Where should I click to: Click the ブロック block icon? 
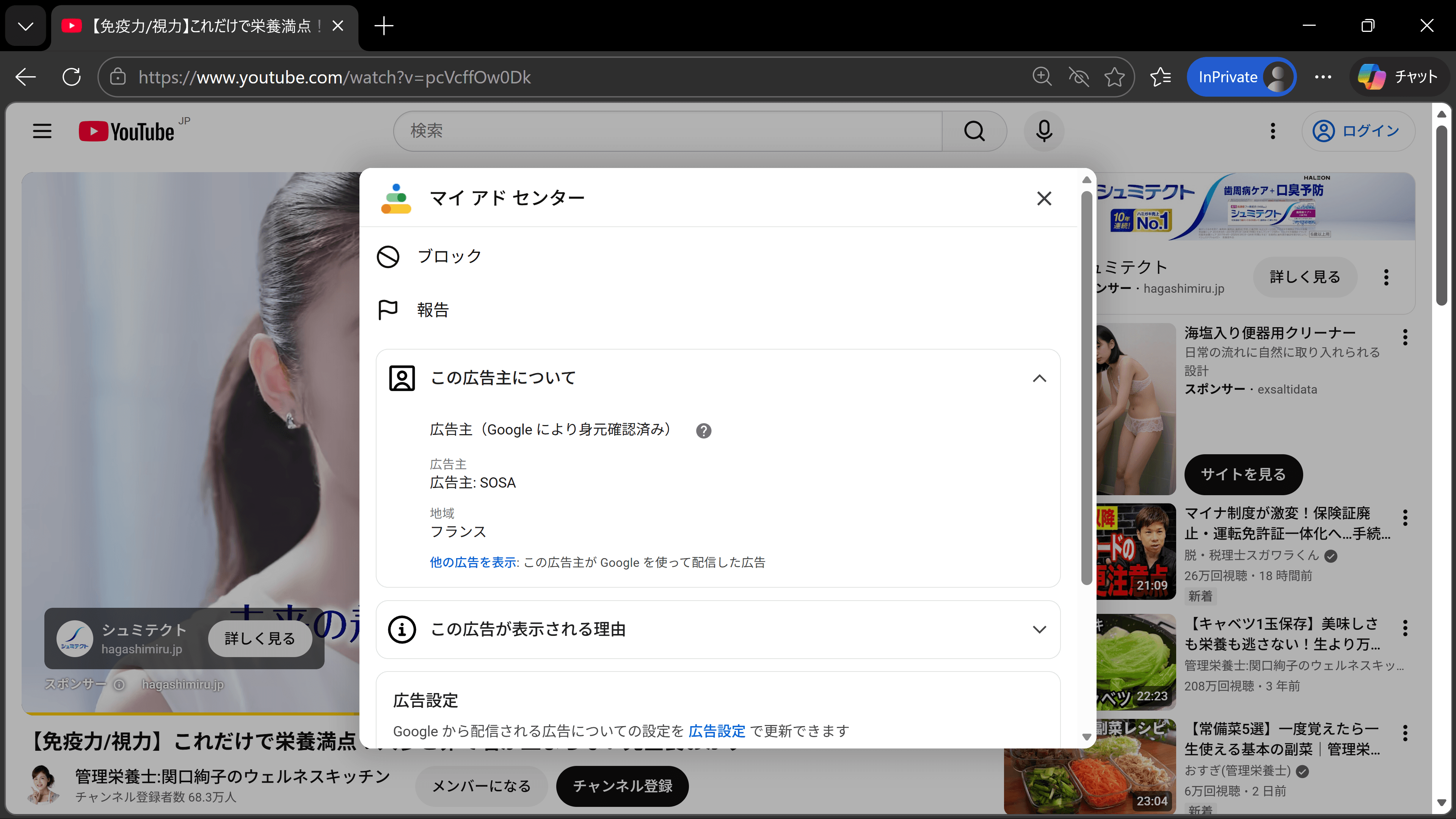[388, 257]
